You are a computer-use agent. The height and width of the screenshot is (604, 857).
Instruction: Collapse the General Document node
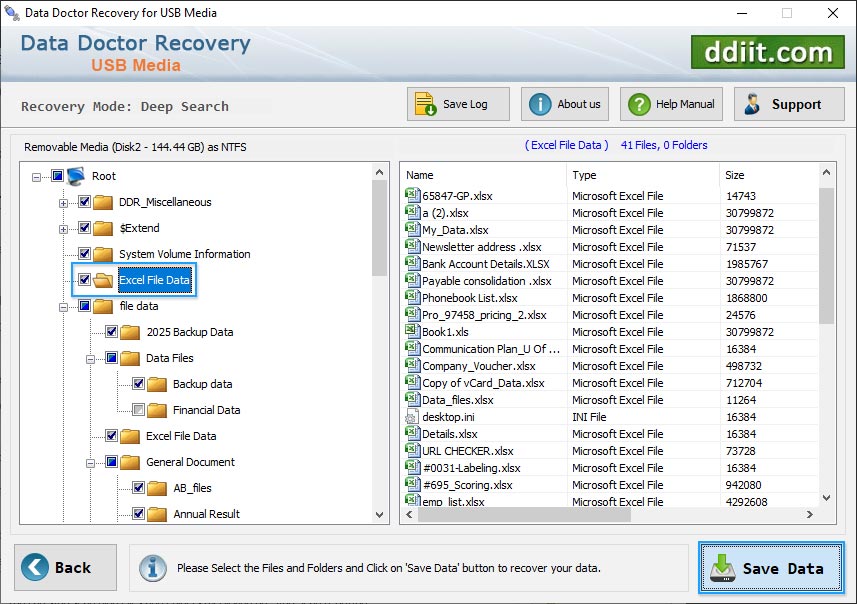90,464
